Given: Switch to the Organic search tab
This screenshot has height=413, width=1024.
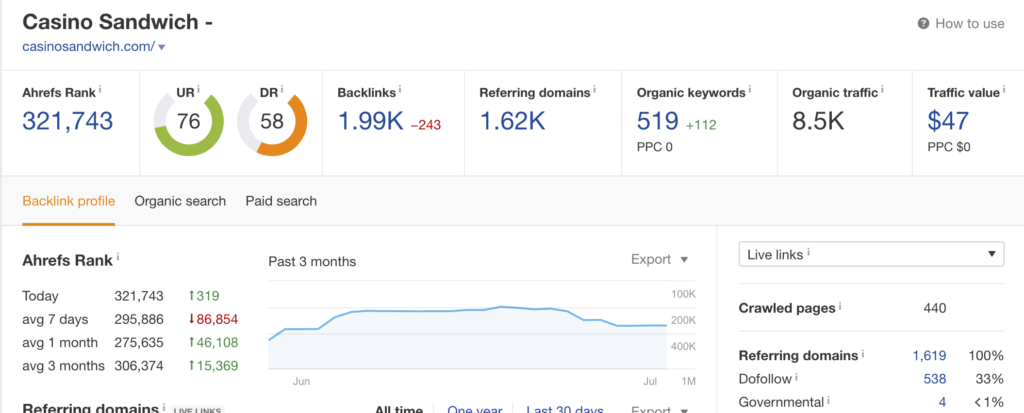Looking at the screenshot, I should pyautogui.click(x=180, y=201).
